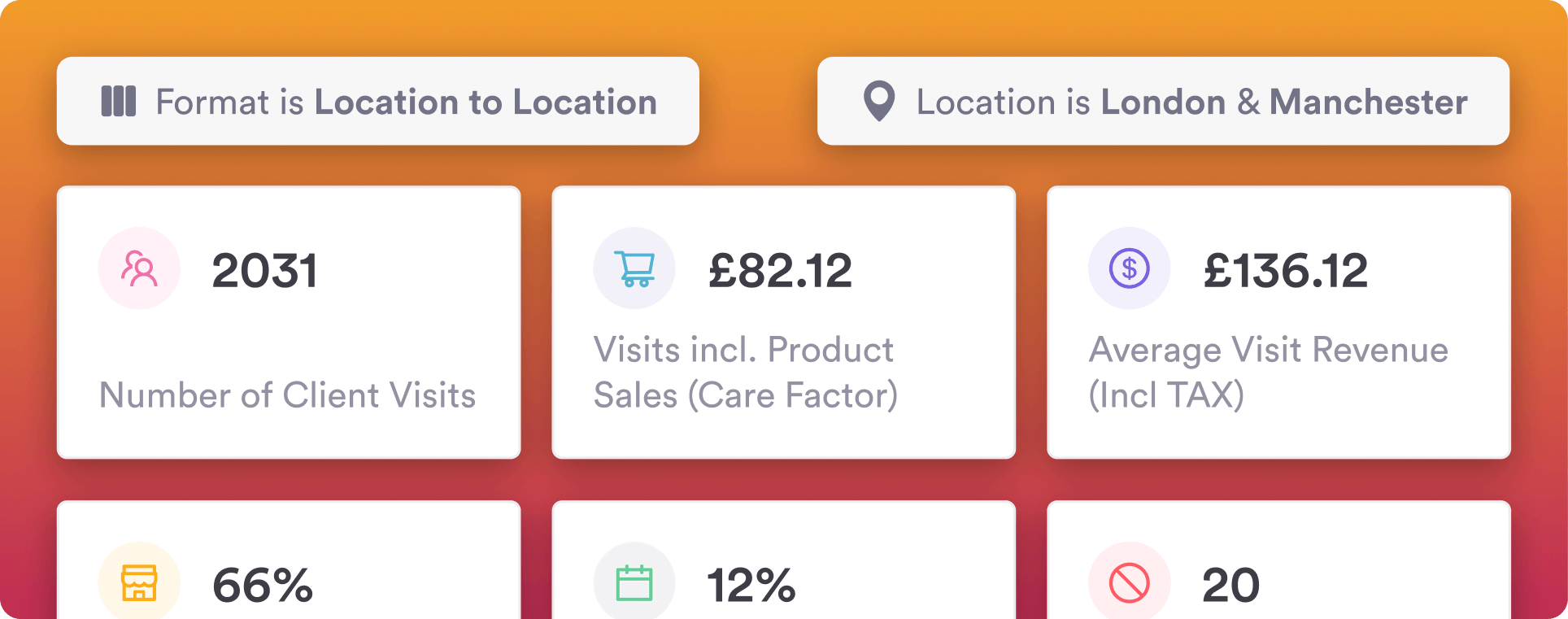The width and height of the screenshot is (1568, 619).
Task: Click the dollar coin revenue icon
Action: (1129, 268)
